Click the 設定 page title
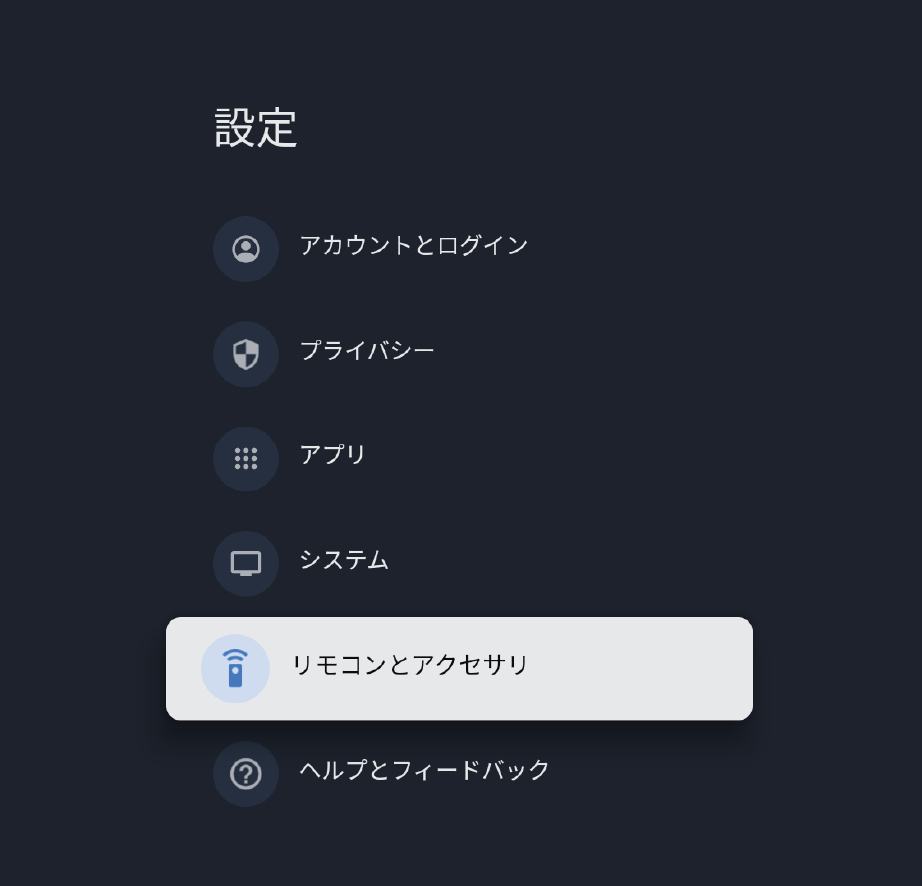This screenshot has height=886, width=922. click(x=256, y=128)
